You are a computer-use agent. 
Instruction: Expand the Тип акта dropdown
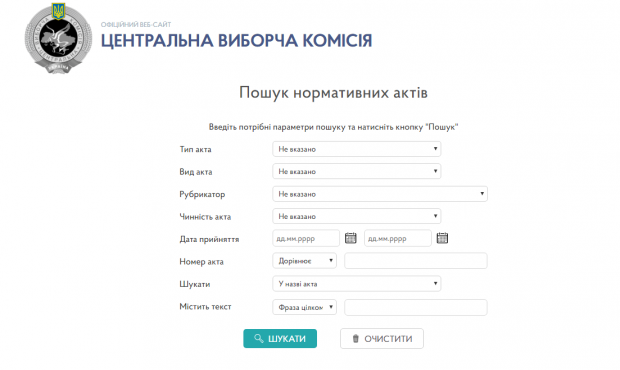[x=357, y=149]
